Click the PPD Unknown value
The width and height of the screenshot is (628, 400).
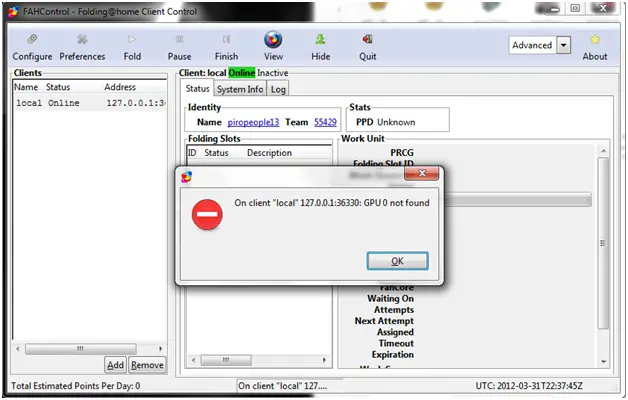[396, 122]
